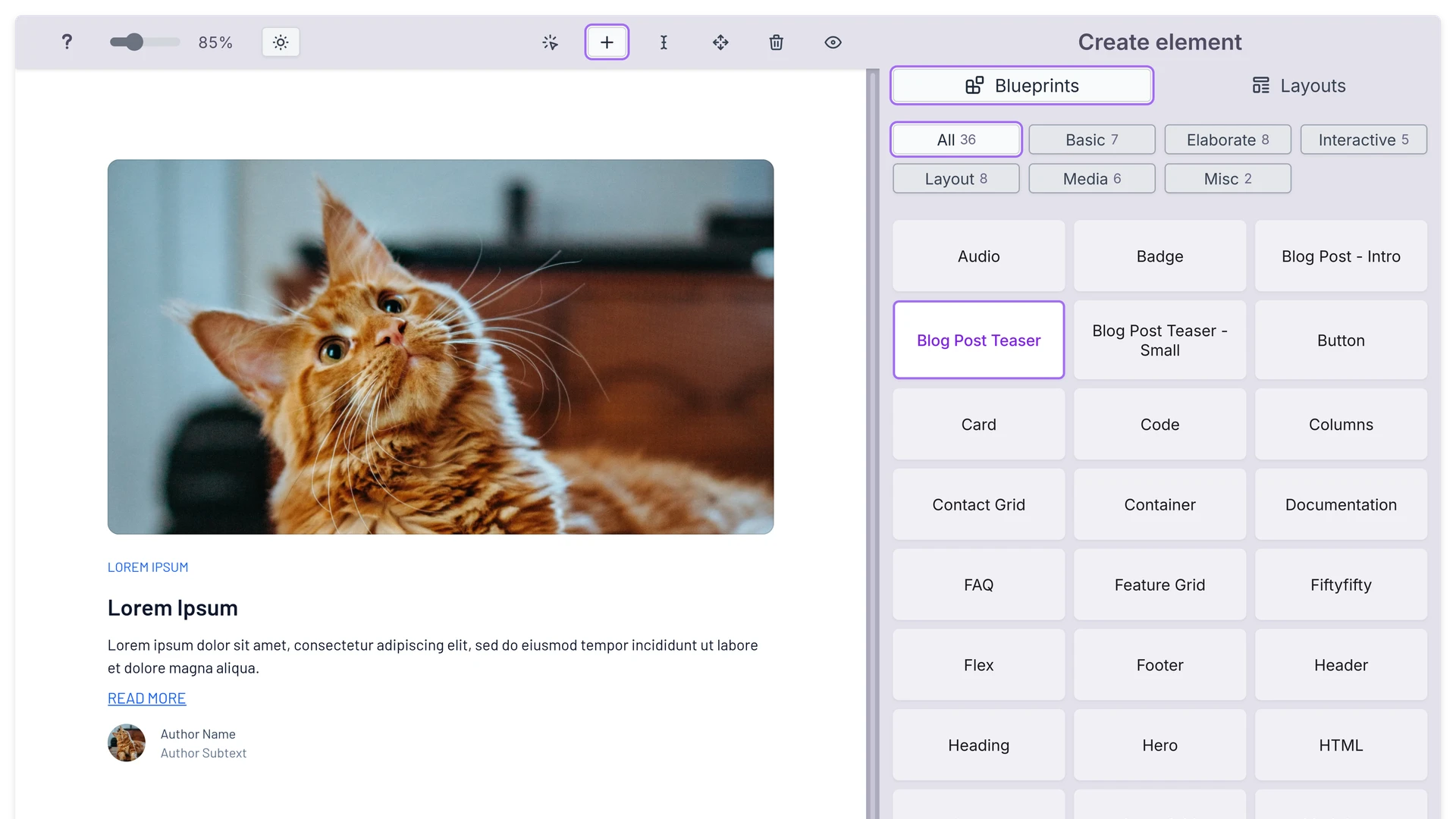This screenshot has height=819, width=1456.
Task: Select the Flex blueprint
Action: pos(979,665)
